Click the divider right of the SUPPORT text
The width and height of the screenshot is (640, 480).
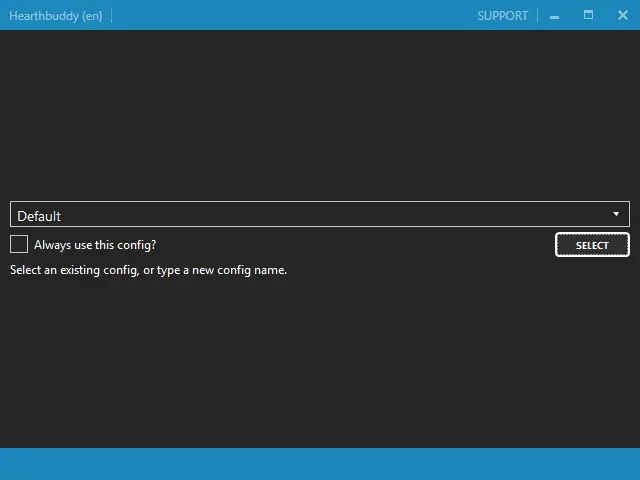point(538,16)
